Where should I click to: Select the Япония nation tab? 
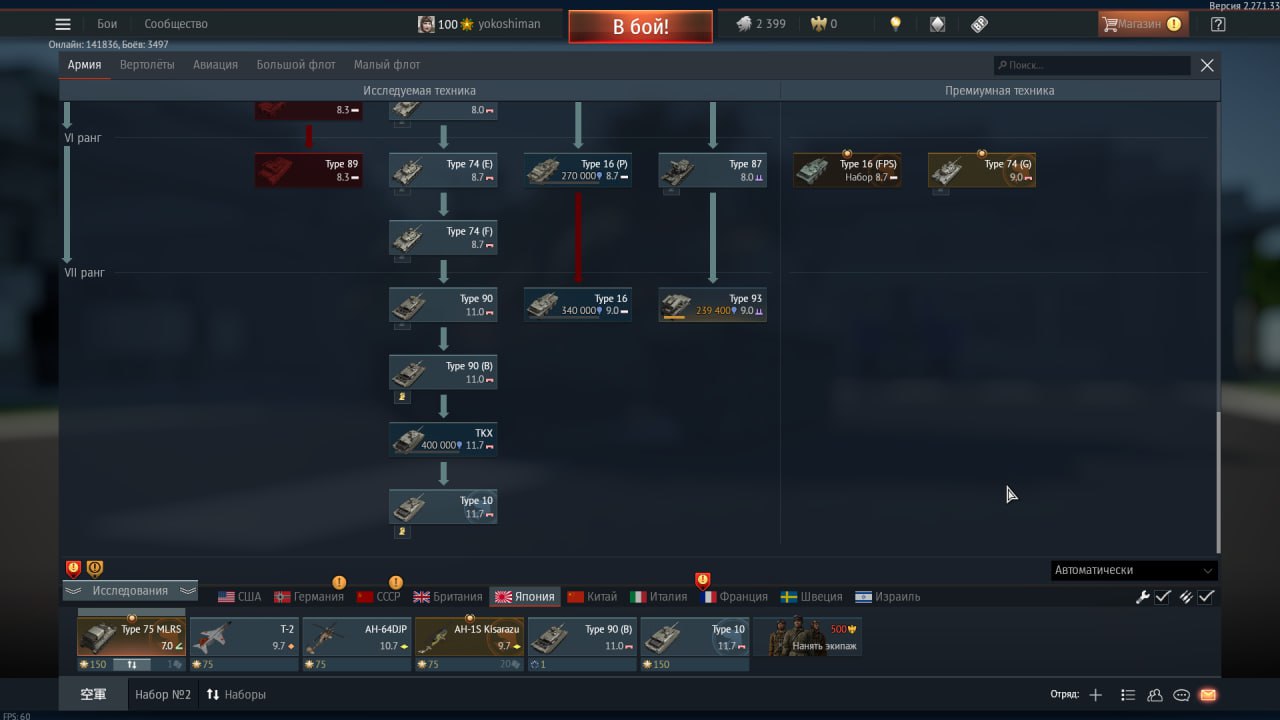pos(525,597)
